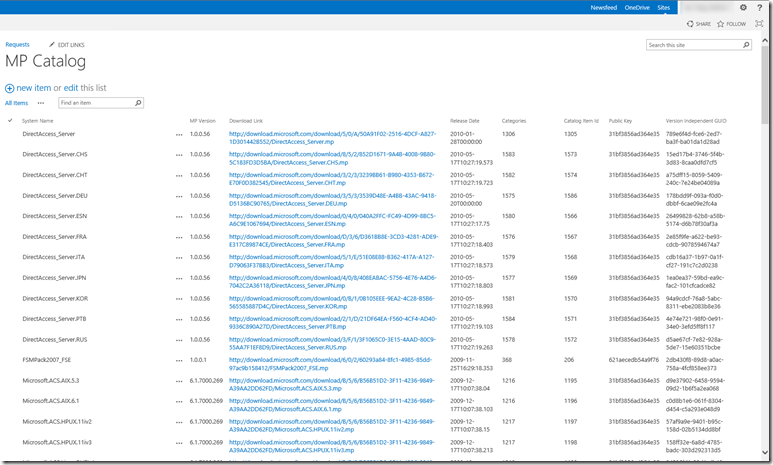Toggle focus on content icon

tap(759, 24)
